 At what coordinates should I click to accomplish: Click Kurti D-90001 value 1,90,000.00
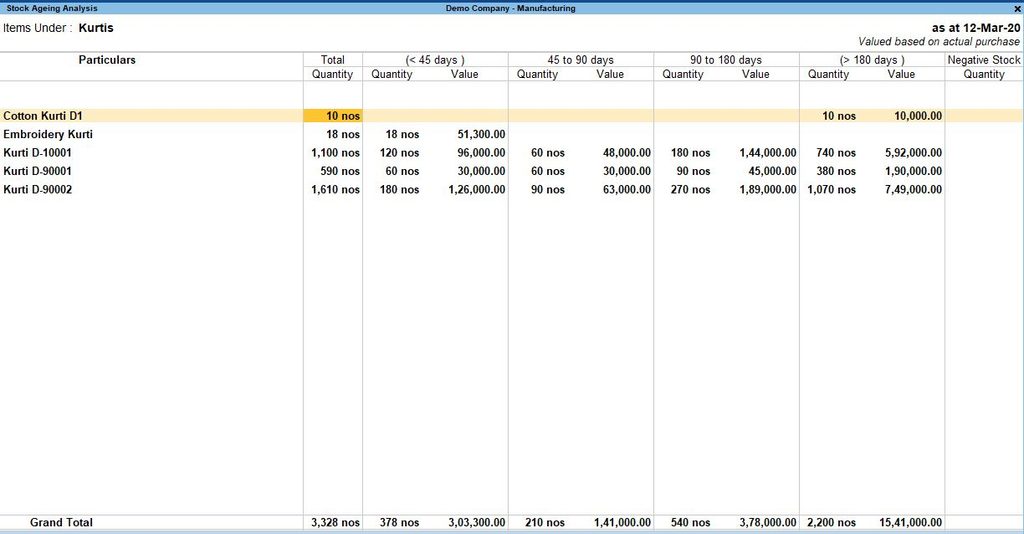tap(914, 171)
